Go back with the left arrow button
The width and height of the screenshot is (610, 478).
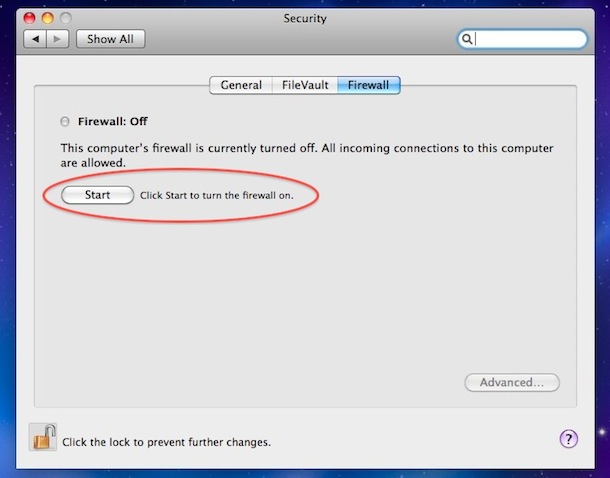click(35, 39)
